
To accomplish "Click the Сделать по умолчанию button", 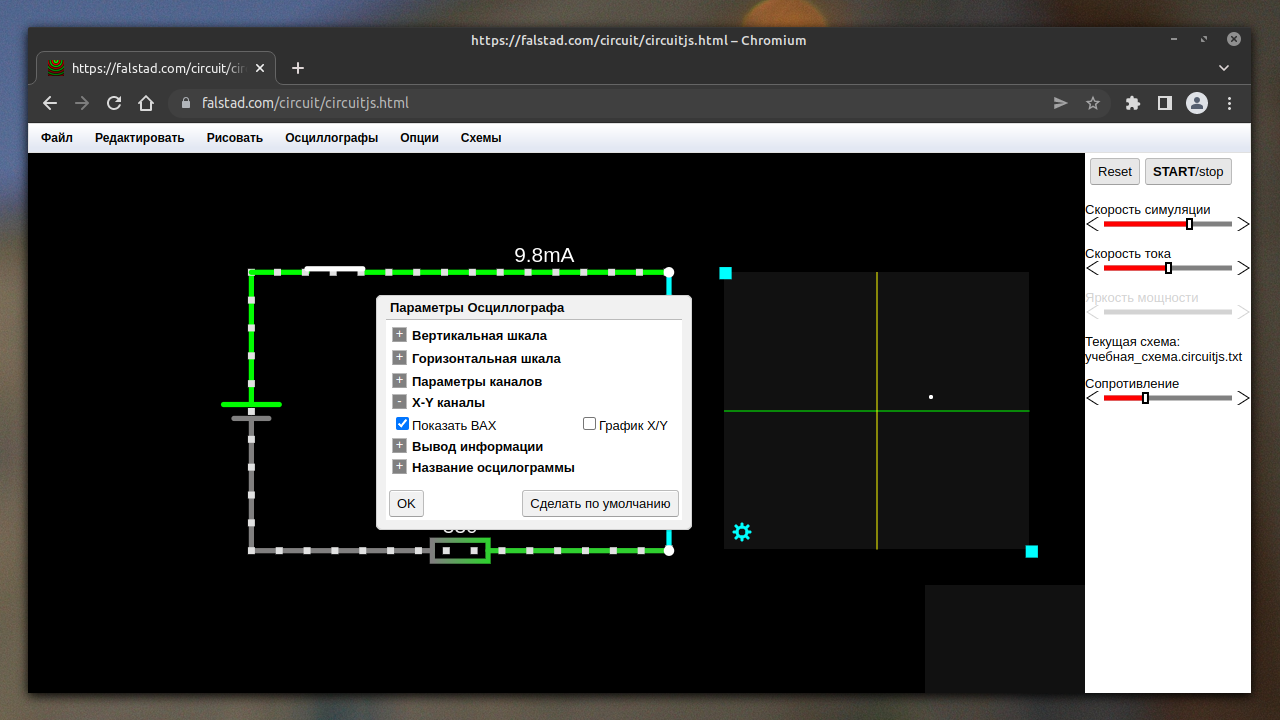I will tap(600, 503).
